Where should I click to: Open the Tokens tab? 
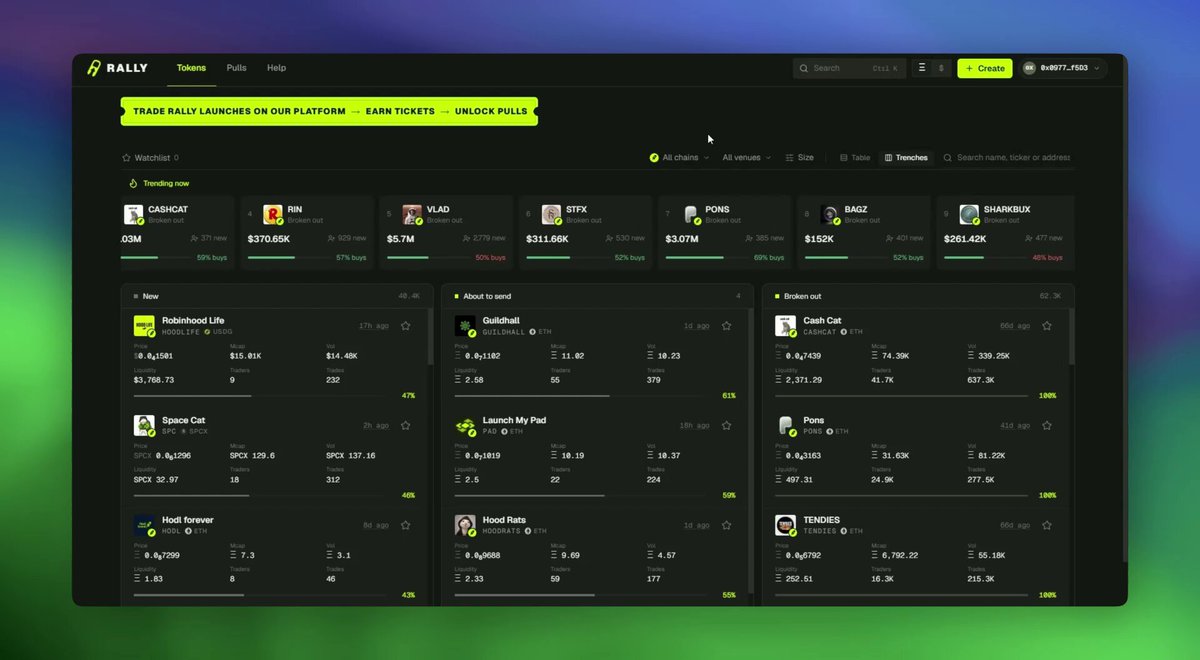click(x=191, y=68)
